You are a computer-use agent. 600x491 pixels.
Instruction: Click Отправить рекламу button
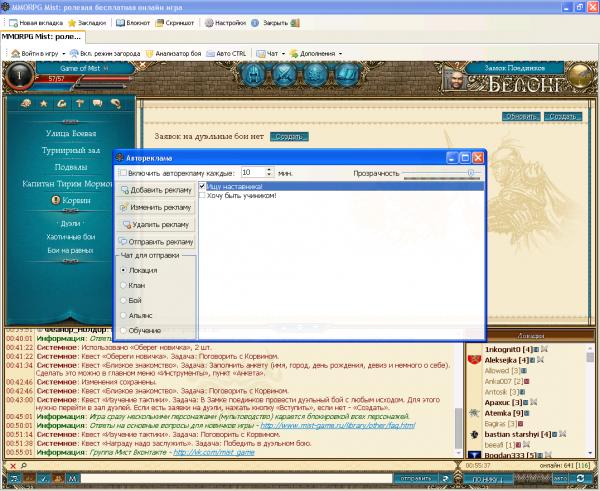pyautogui.click(x=156, y=242)
